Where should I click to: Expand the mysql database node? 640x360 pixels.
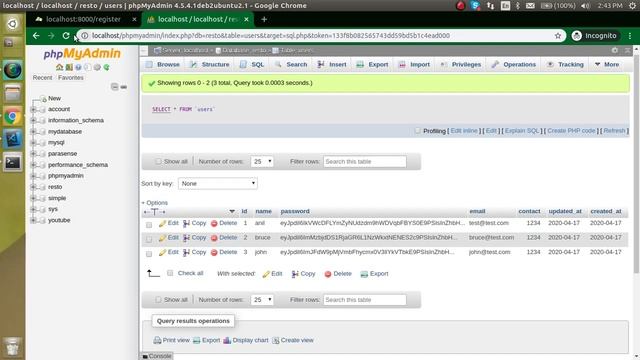(x=33, y=142)
